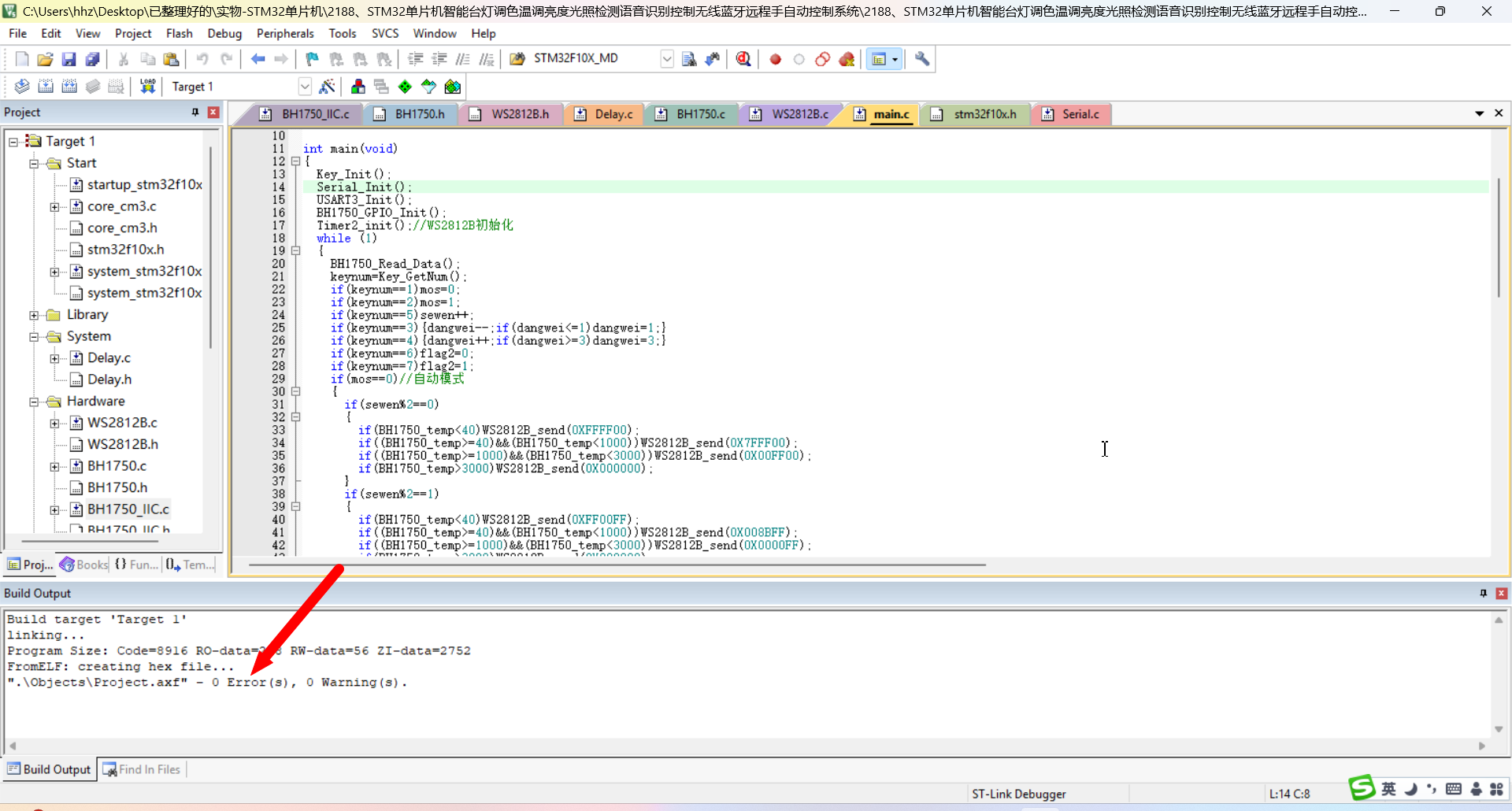Open Manage Run-Time Environment green diamond icon
This screenshot has height=811, width=1512.
click(x=405, y=87)
